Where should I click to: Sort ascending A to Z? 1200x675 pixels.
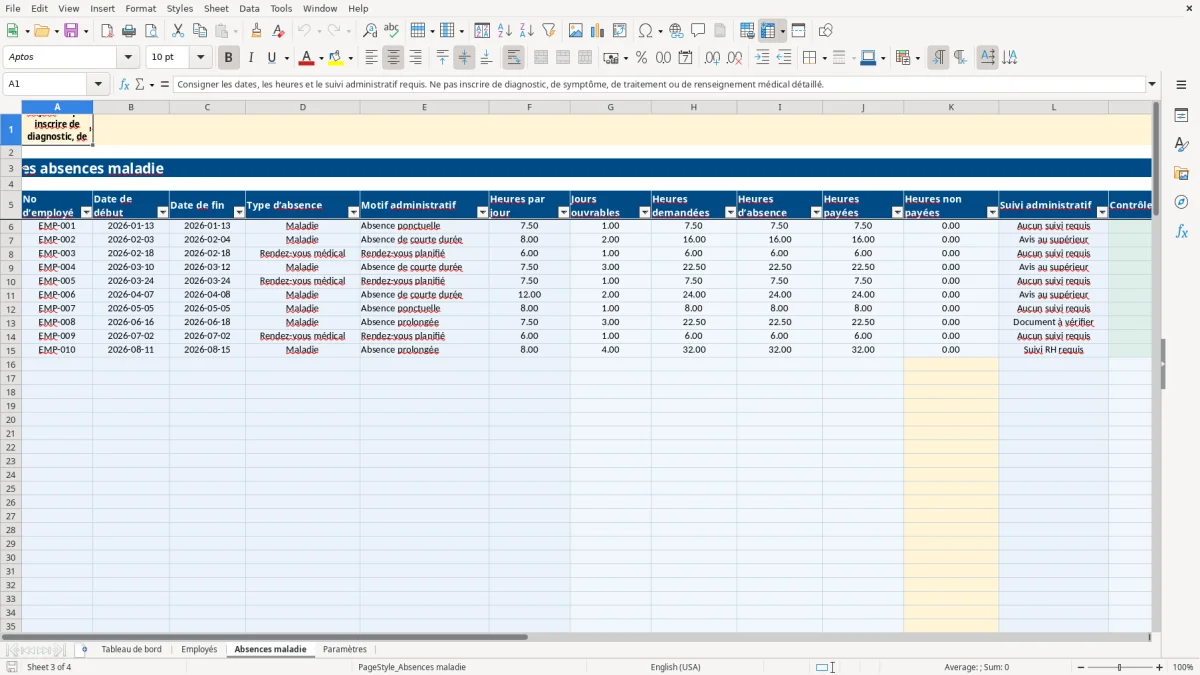504,31
